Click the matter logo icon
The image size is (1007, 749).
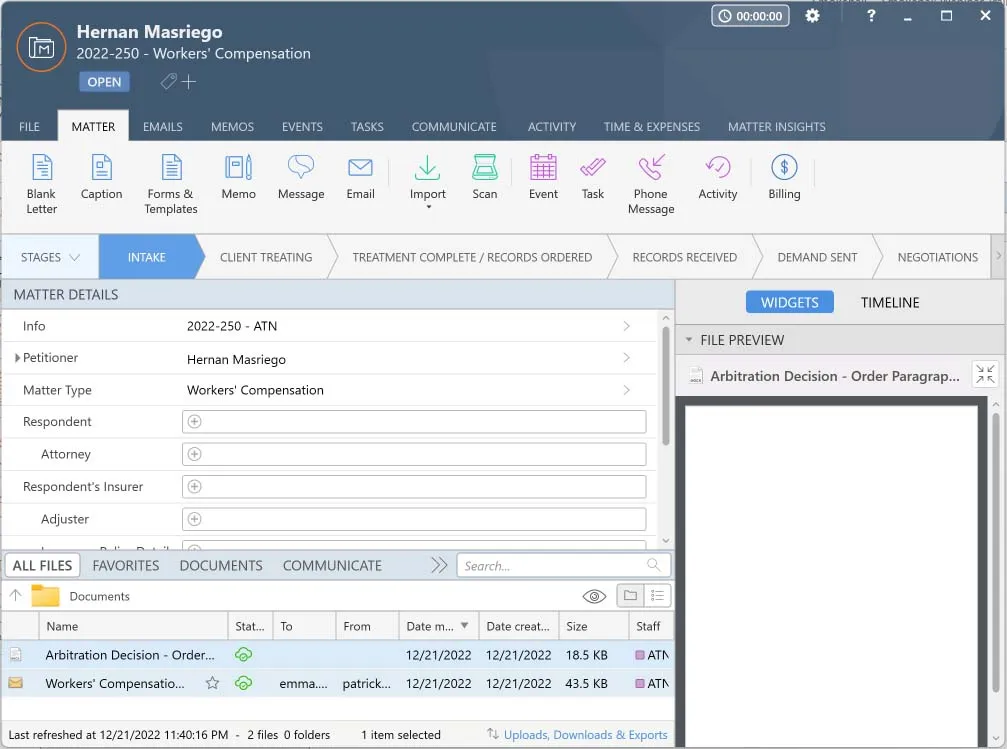[x=41, y=48]
